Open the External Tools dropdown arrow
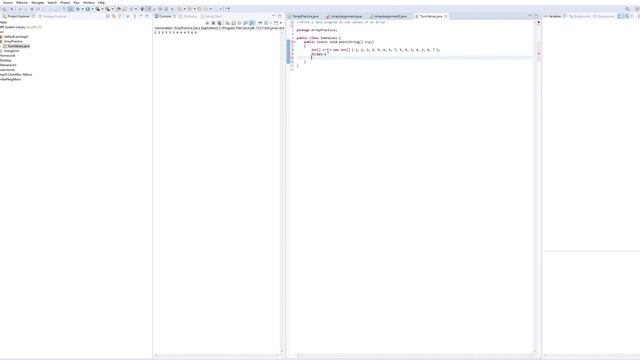This screenshot has height=360, width=640. coord(112,9)
